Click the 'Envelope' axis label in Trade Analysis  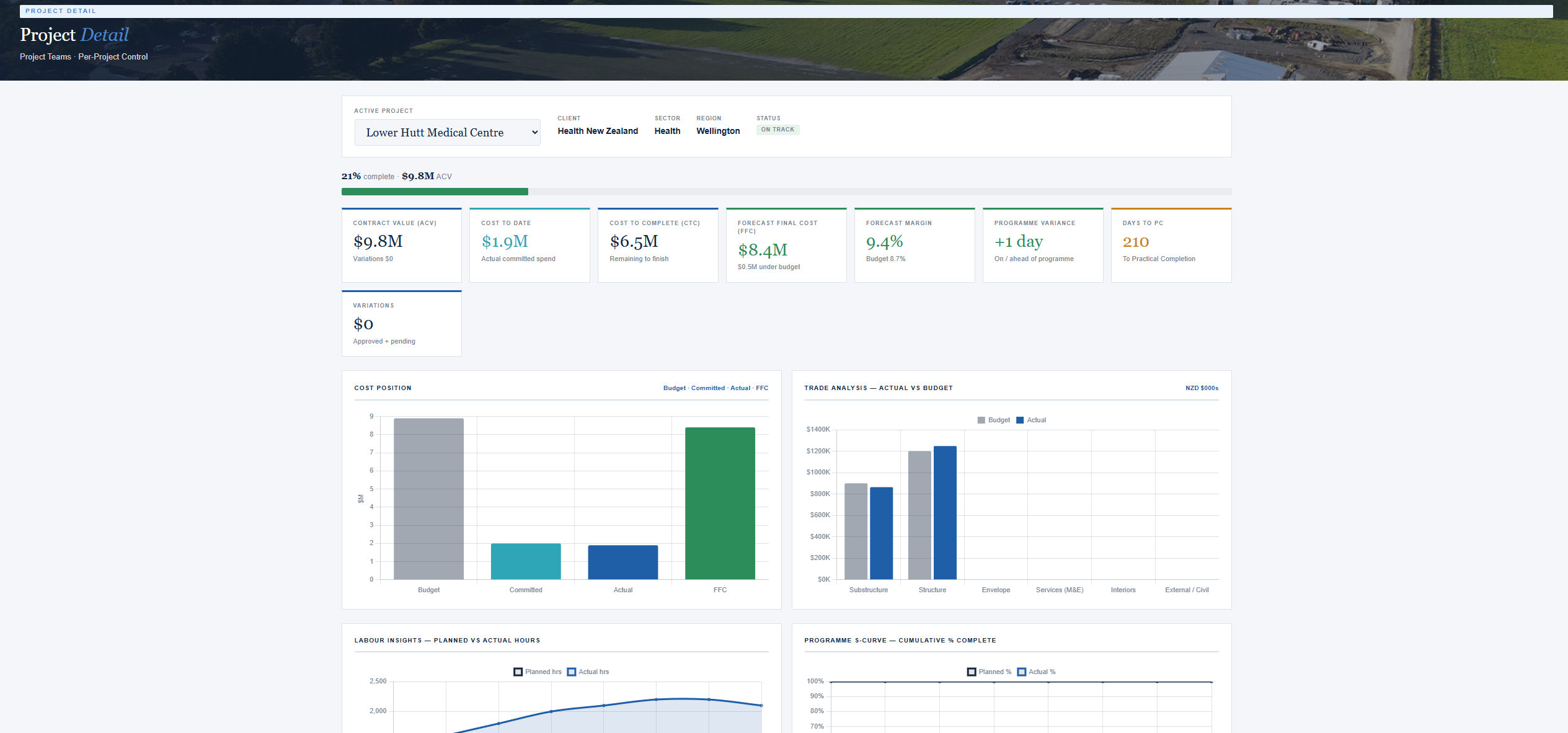pos(996,590)
